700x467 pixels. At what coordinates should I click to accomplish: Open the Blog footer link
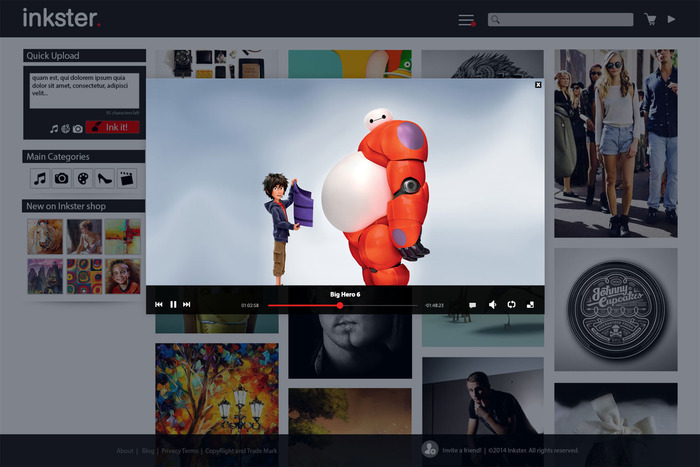(148, 451)
